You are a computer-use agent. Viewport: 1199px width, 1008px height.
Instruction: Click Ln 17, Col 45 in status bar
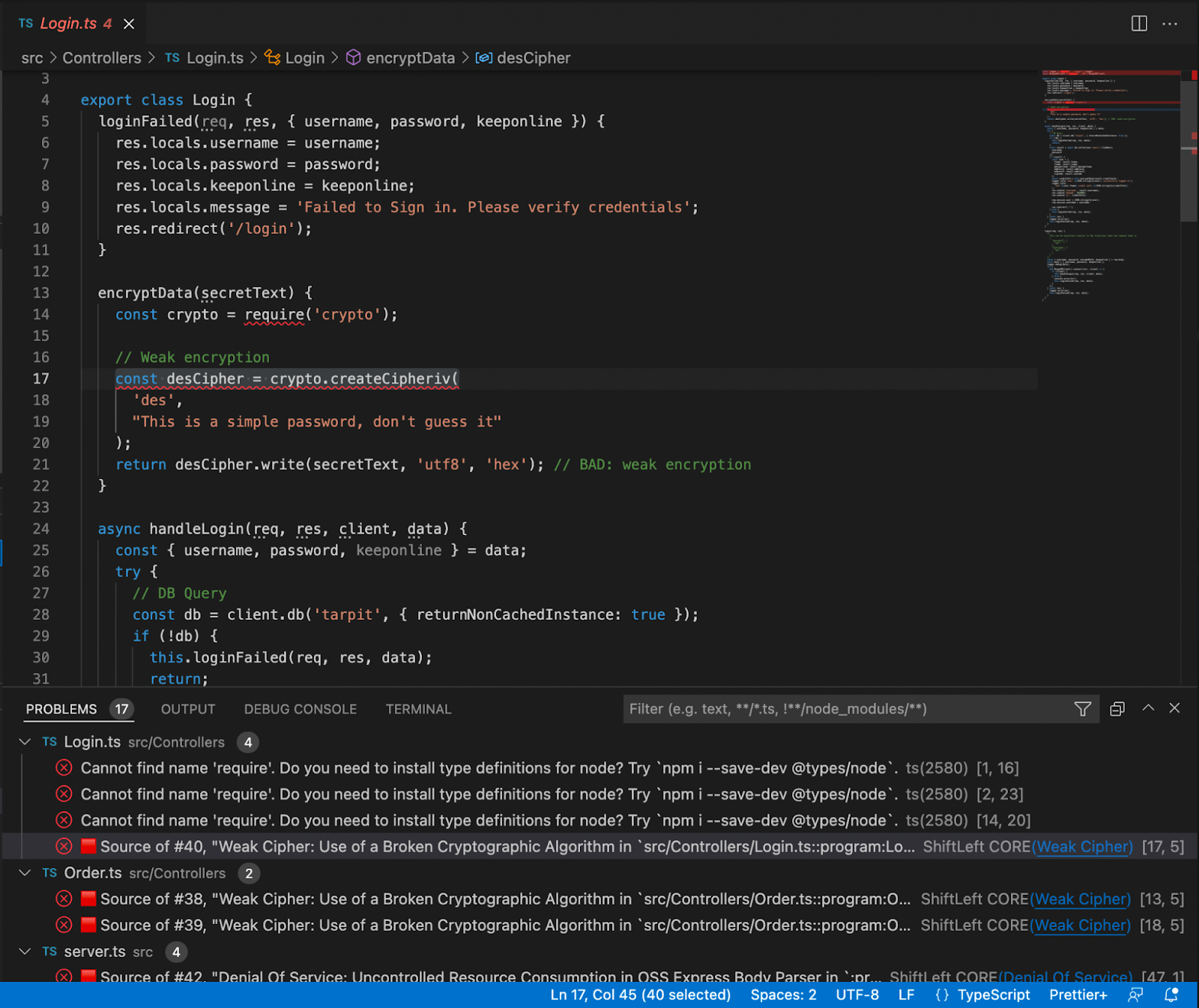pyautogui.click(x=641, y=995)
